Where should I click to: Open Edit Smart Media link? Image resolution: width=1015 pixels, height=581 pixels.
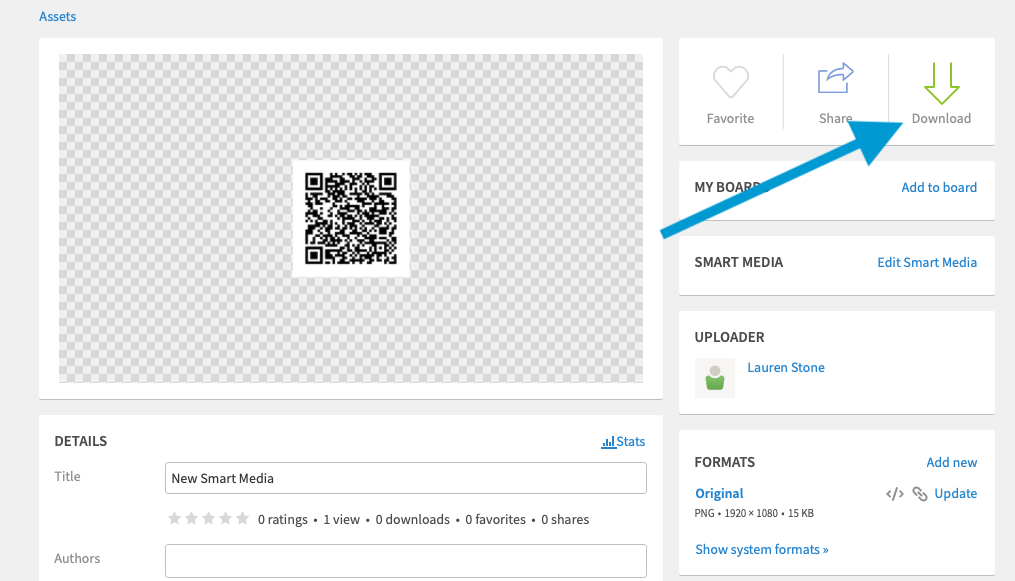click(x=927, y=263)
